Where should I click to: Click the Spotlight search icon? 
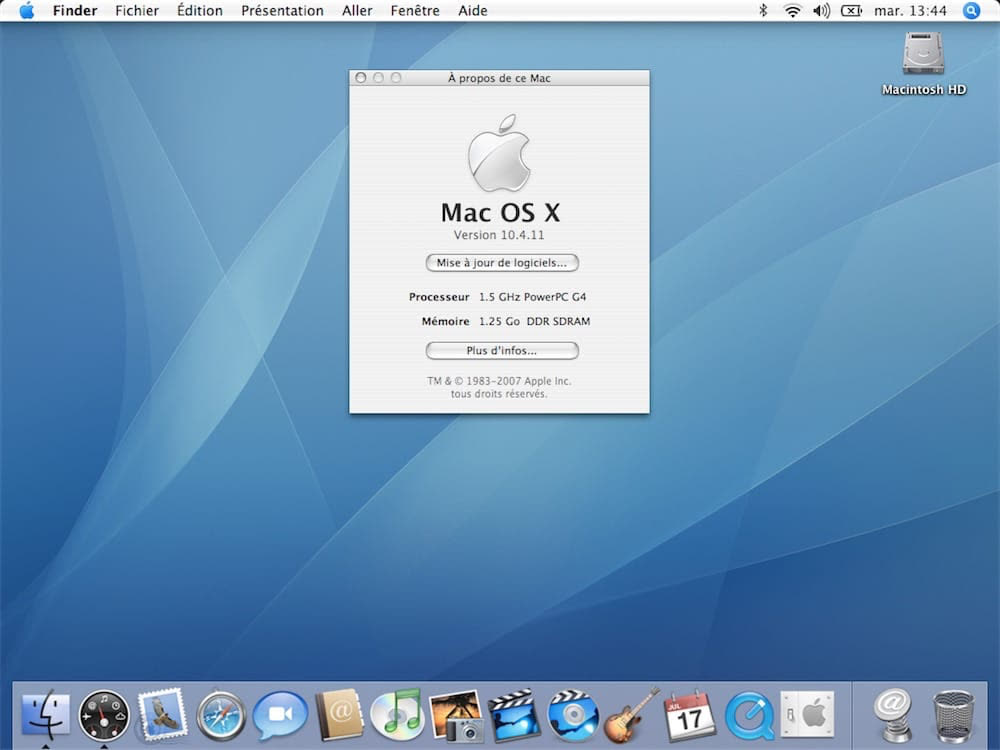(971, 11)
